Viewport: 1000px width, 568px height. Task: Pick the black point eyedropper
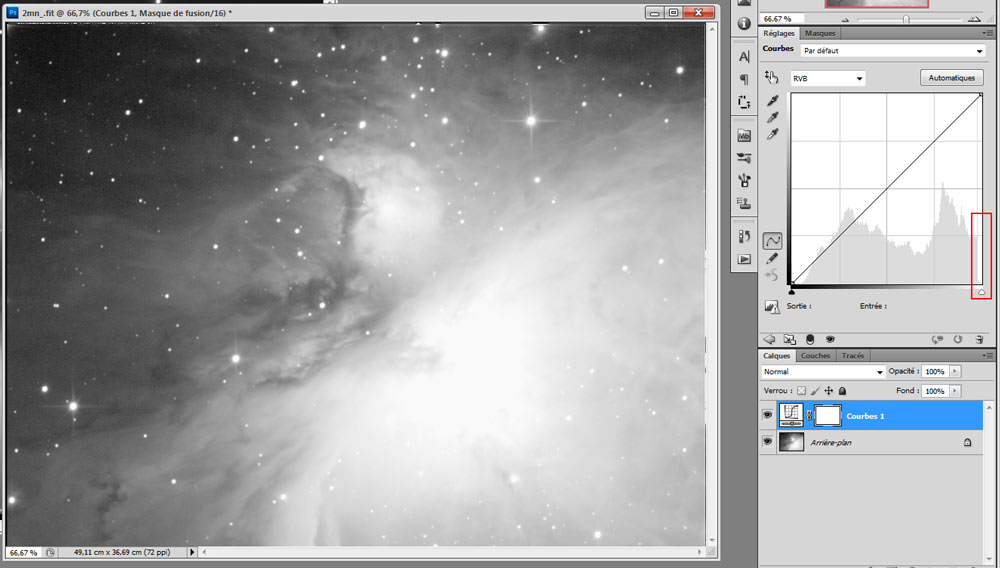coord(772,101)
